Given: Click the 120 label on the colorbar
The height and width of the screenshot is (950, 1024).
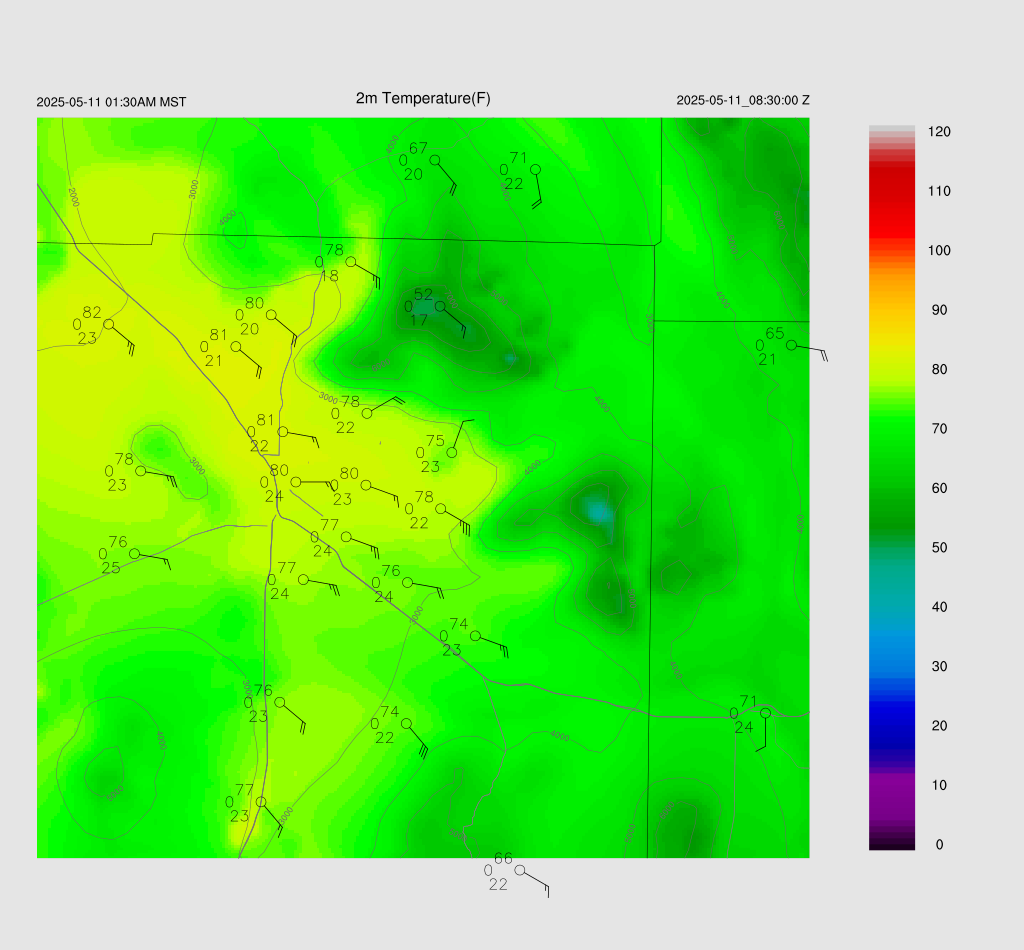Looking at the screenshot, I should tap(939, 132).
